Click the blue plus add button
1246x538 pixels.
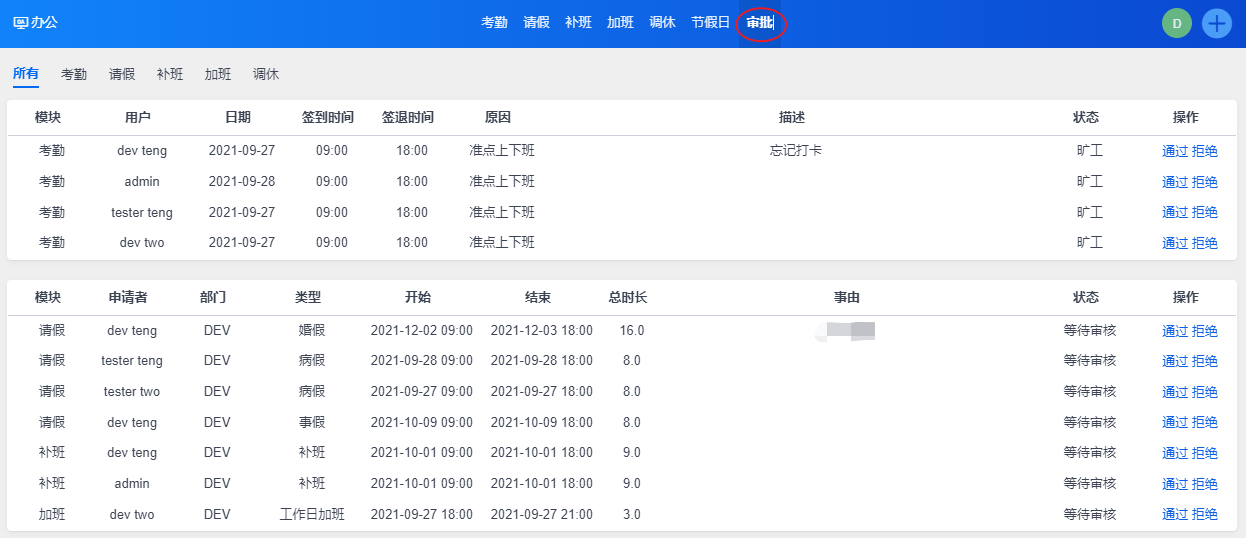pyautogui.click(x=1216, y=23)
